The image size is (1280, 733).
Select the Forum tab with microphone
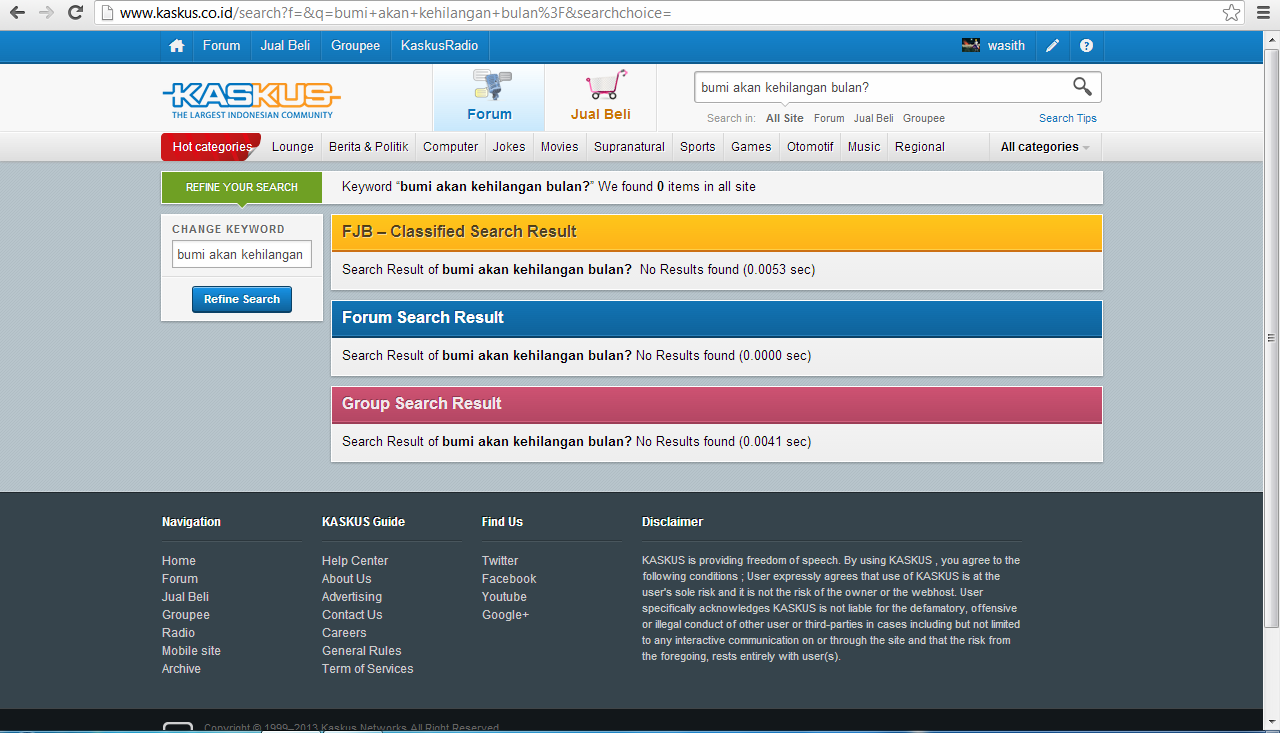point(489,97)
